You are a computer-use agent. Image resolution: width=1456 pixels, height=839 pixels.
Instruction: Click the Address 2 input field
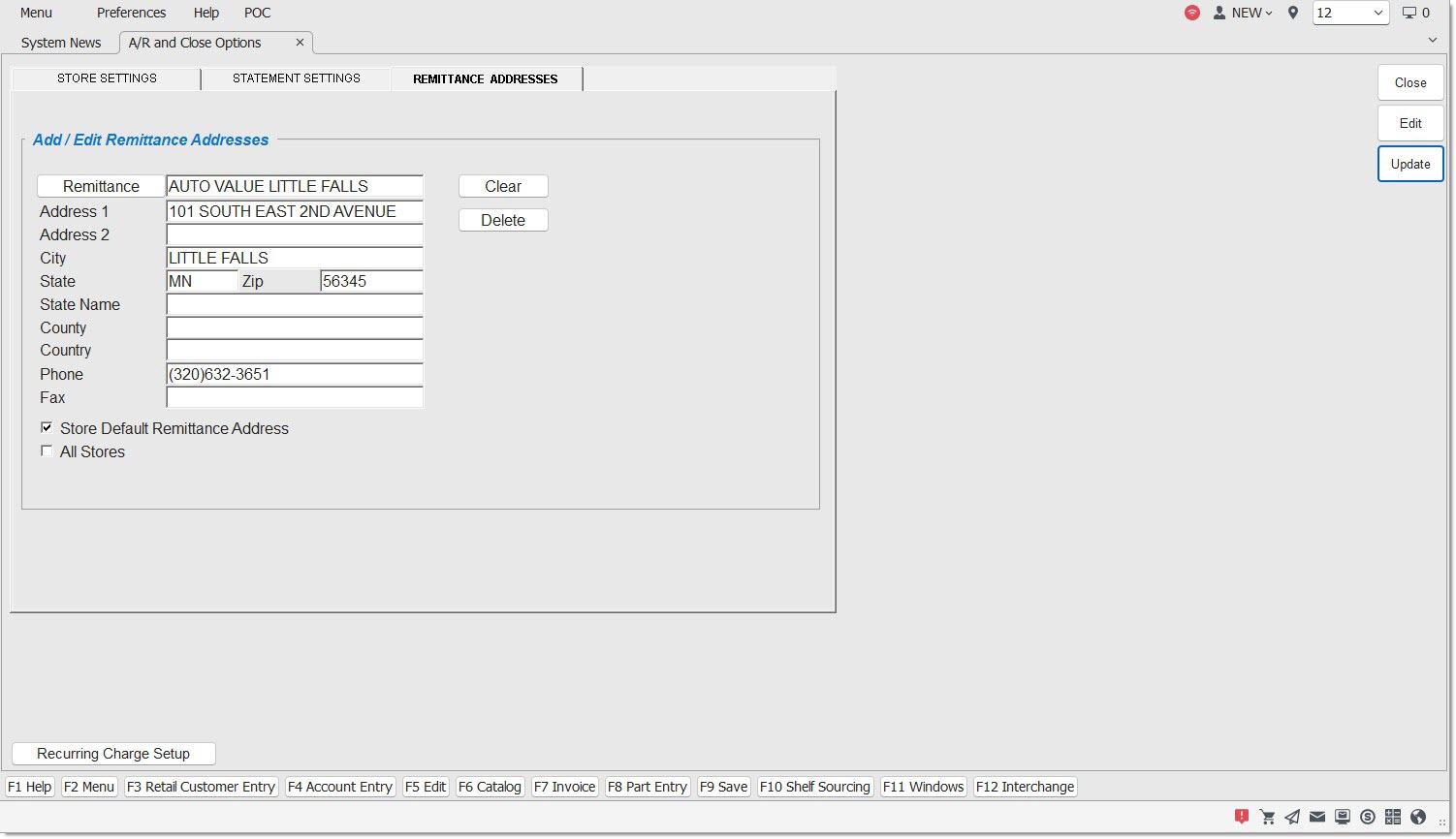(295, 234)
